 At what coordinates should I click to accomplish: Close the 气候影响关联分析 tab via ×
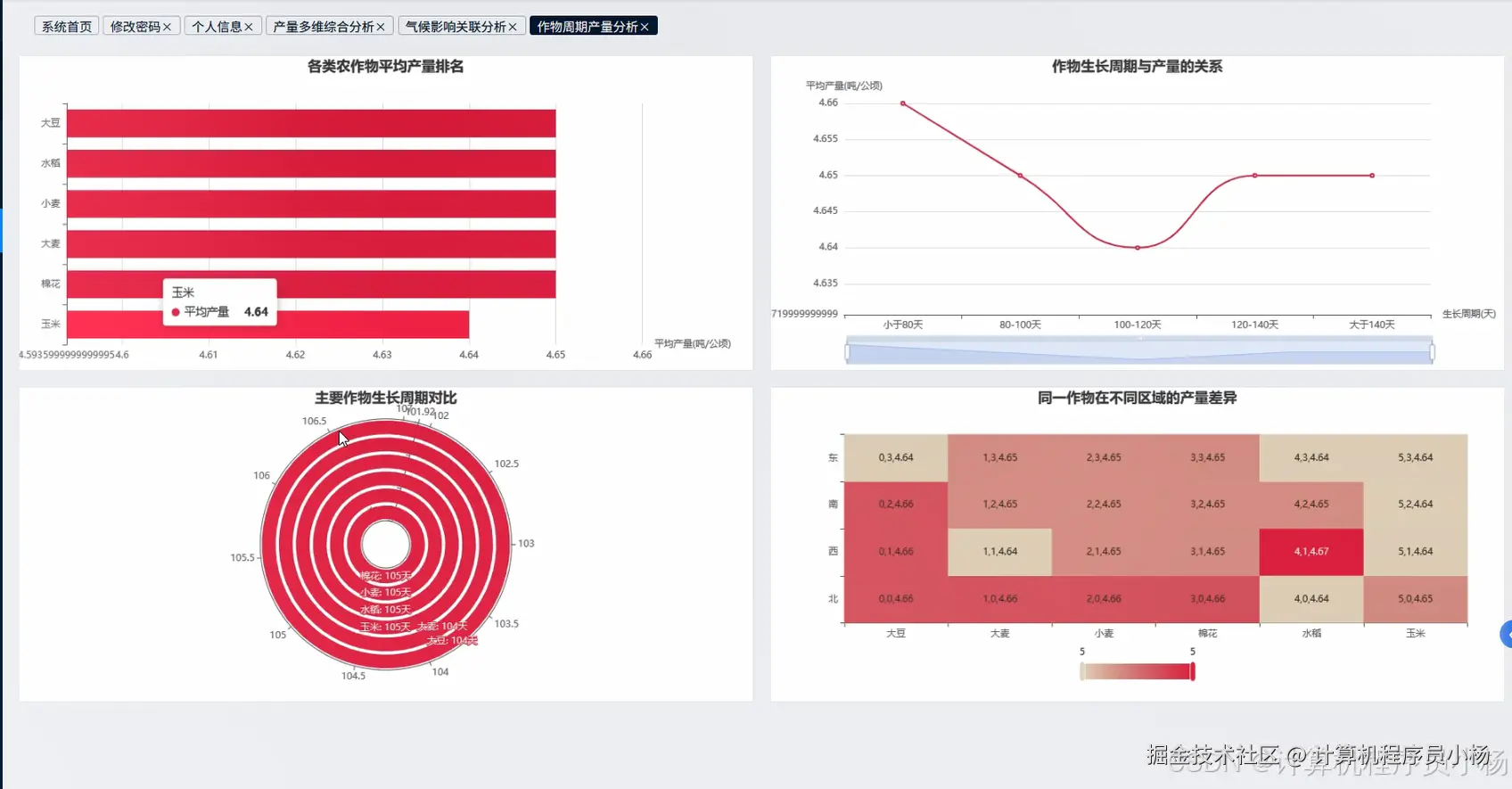(x=513, y=27)
